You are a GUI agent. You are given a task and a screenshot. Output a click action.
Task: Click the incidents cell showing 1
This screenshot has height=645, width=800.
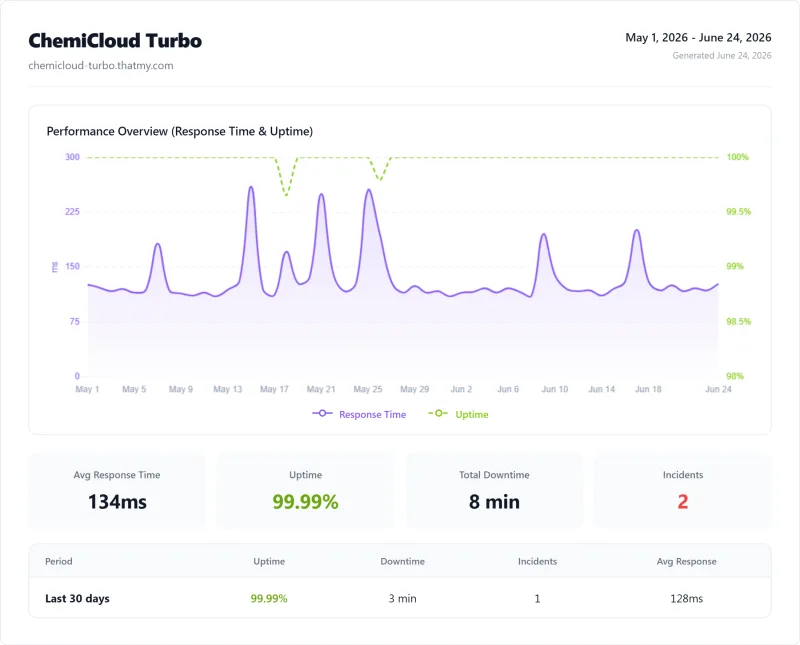[537, 599]
